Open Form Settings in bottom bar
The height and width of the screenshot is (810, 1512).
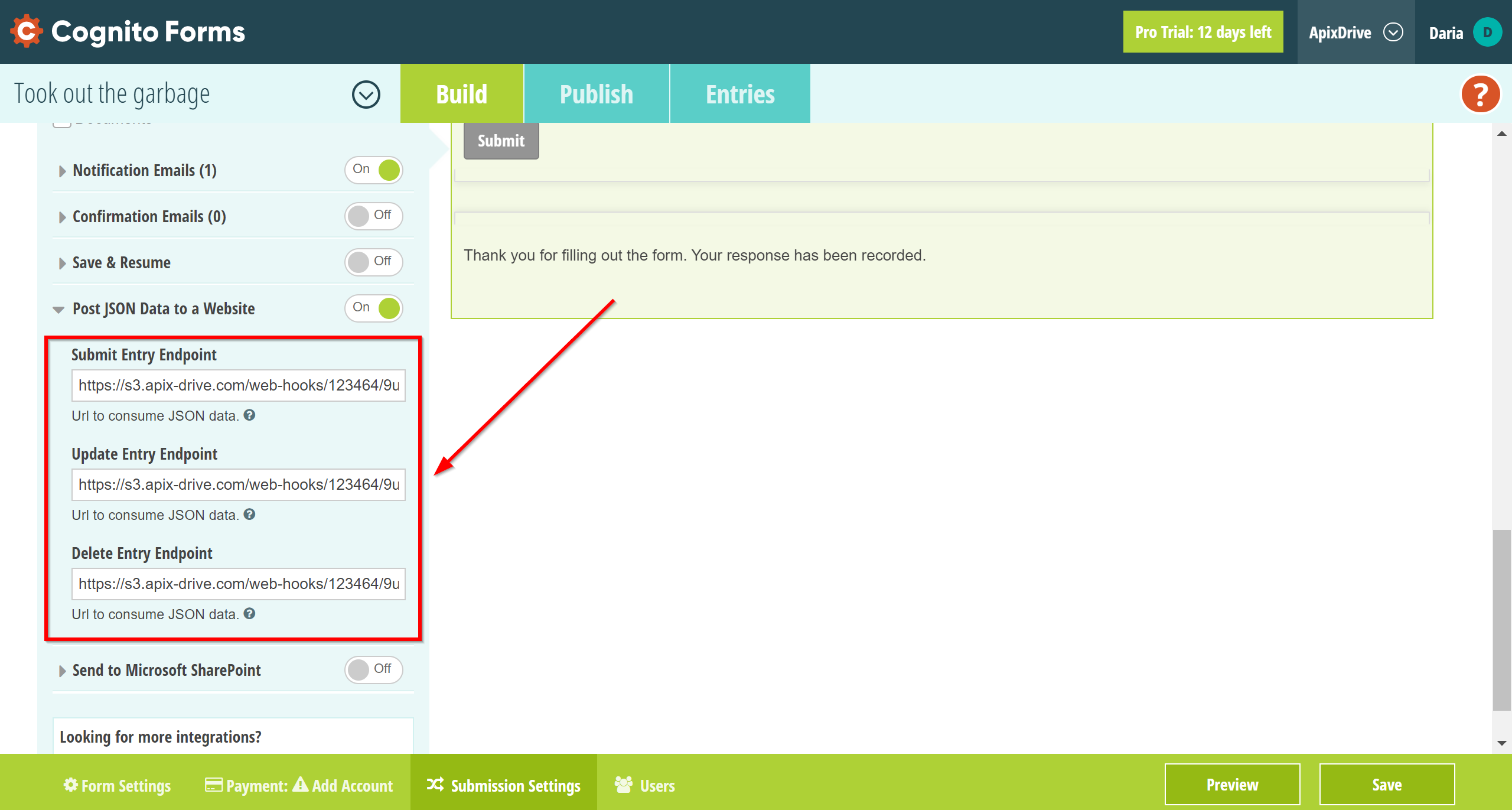[118, 785]
